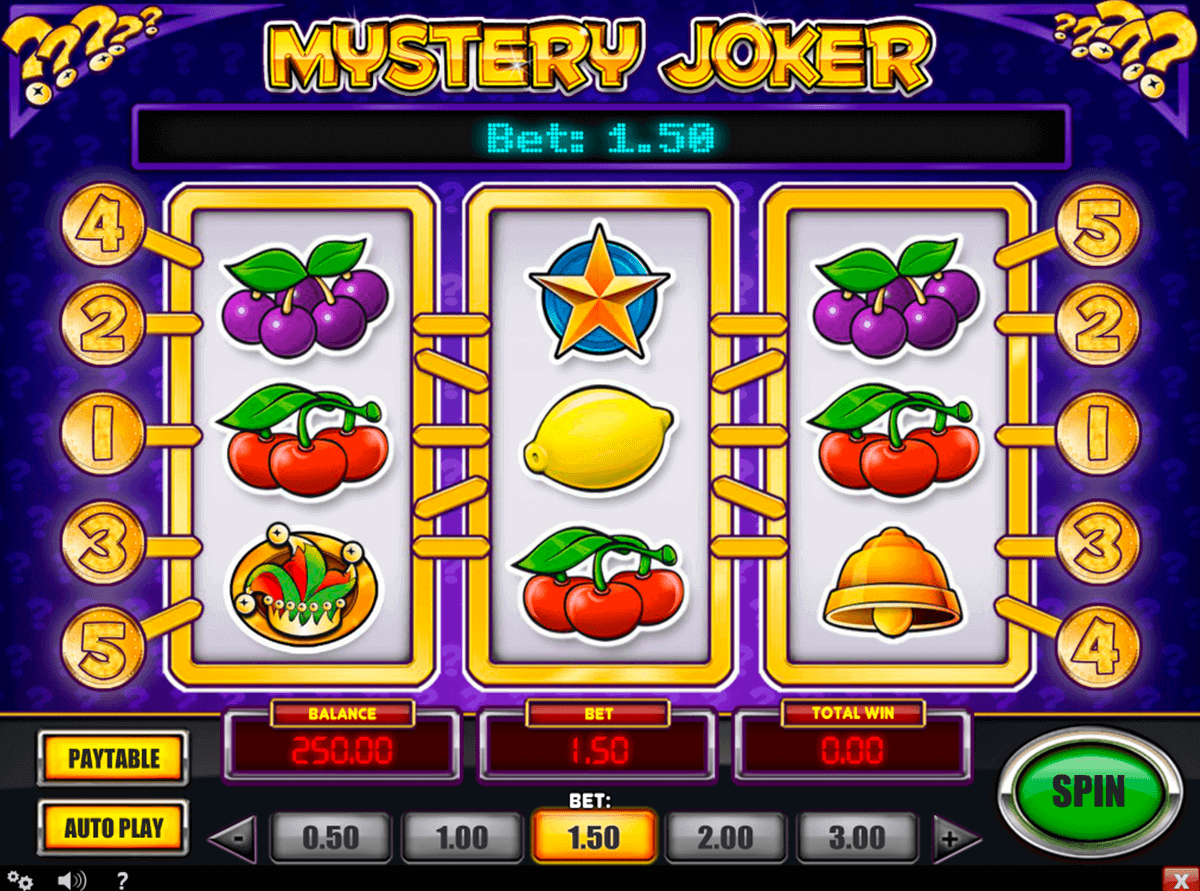The image size is (1200, 891).
Task: Open the PAYTABLE
Action: pos(114,758)
